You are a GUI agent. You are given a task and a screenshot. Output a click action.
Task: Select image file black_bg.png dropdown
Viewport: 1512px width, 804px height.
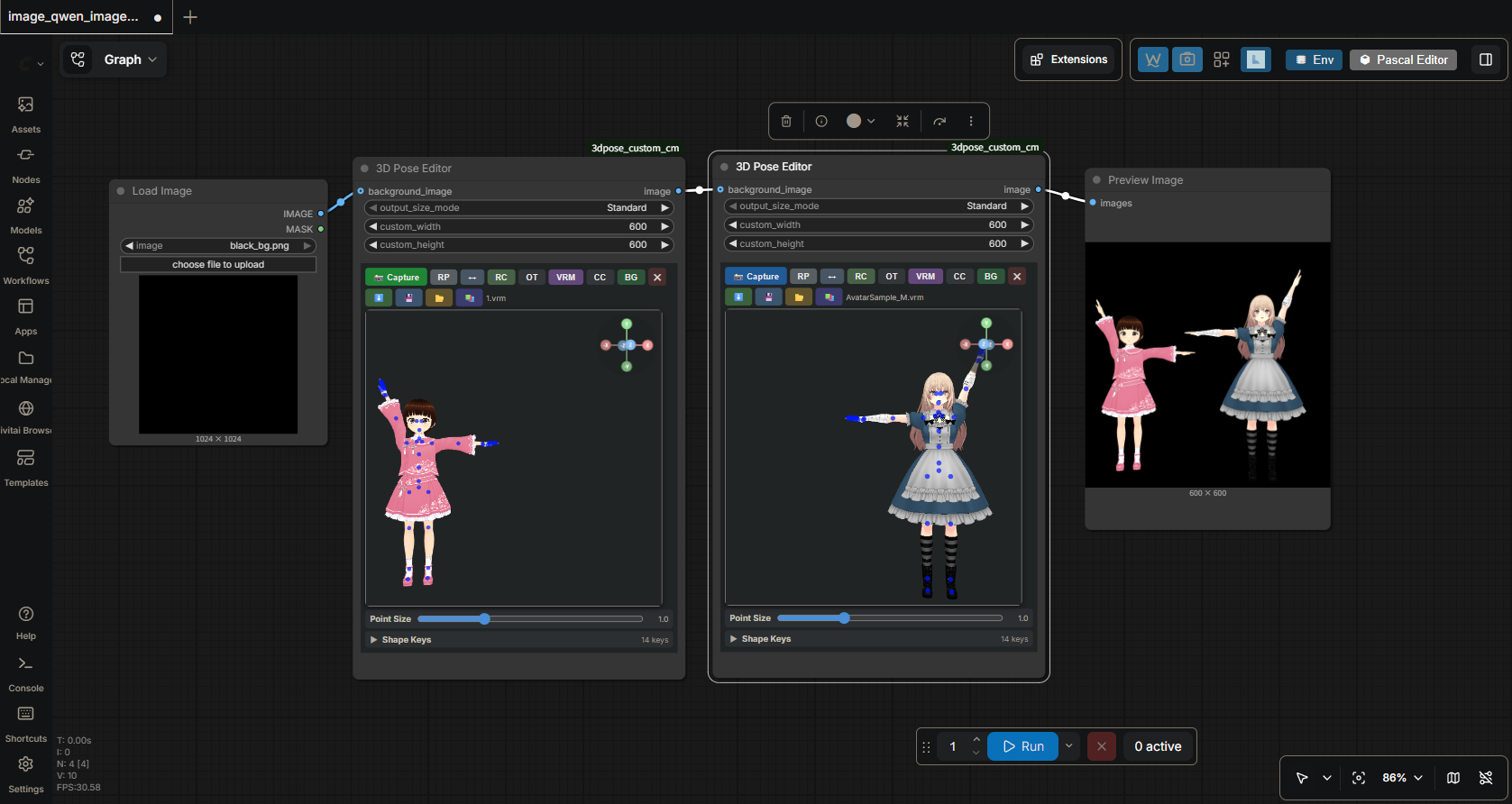(218, 246)
